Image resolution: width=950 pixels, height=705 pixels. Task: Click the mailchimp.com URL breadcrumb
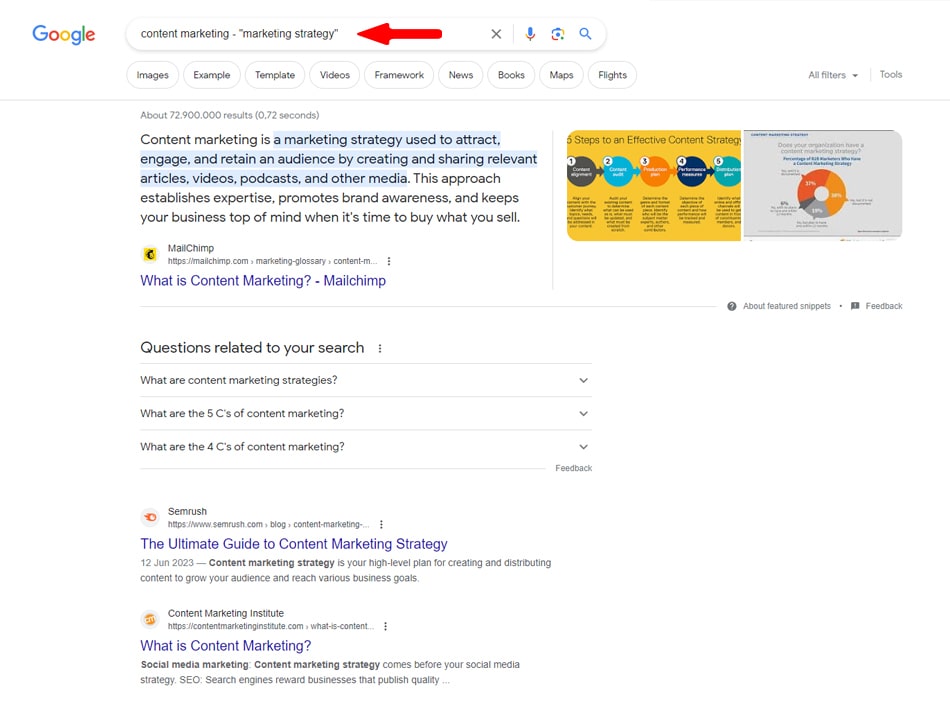(273, 261)
